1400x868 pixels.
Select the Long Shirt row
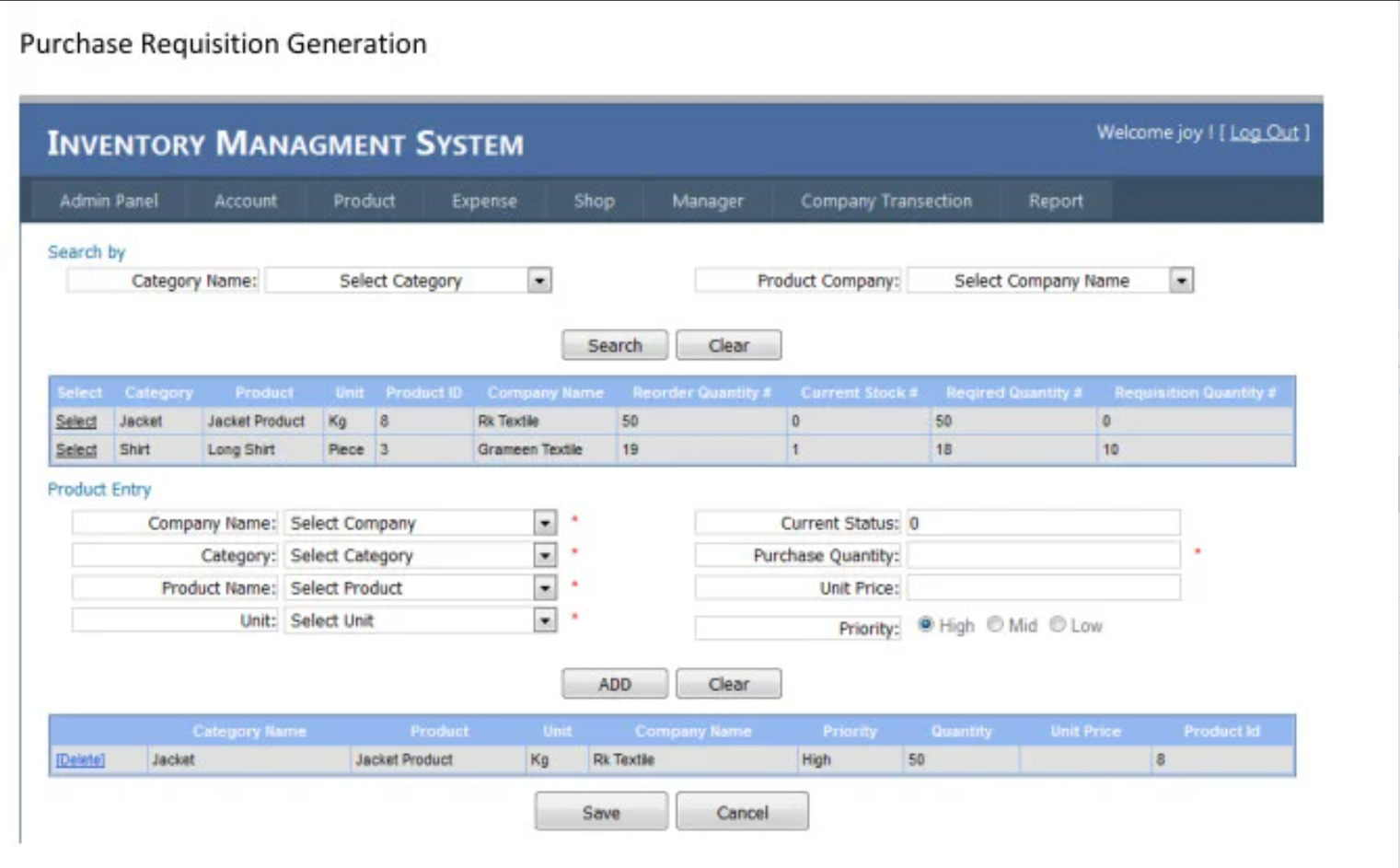coord(76,450)
